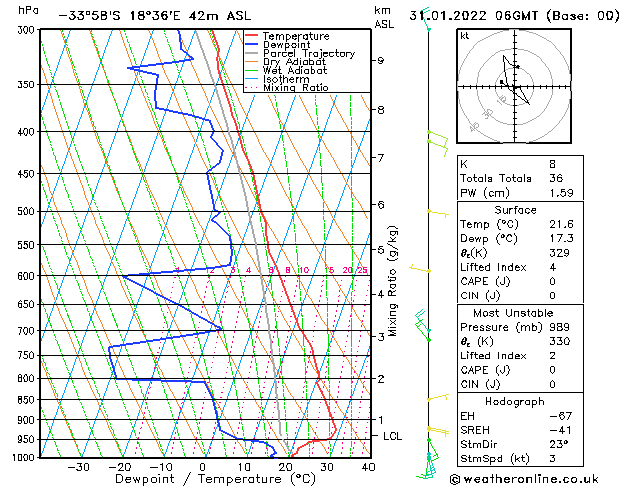
Task: Click the surface Dewp value 17.3
Action: tap(561, 238)
